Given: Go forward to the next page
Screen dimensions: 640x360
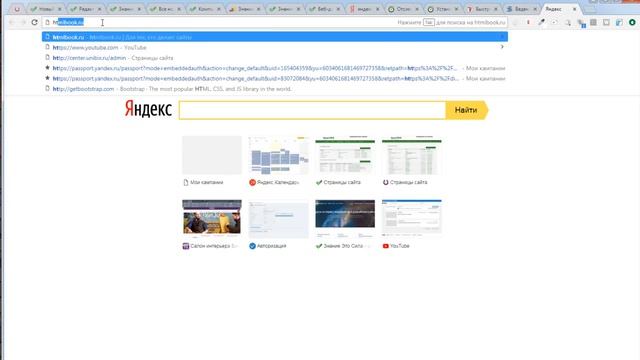Looking at the screenshot, I should click(23, 22).
